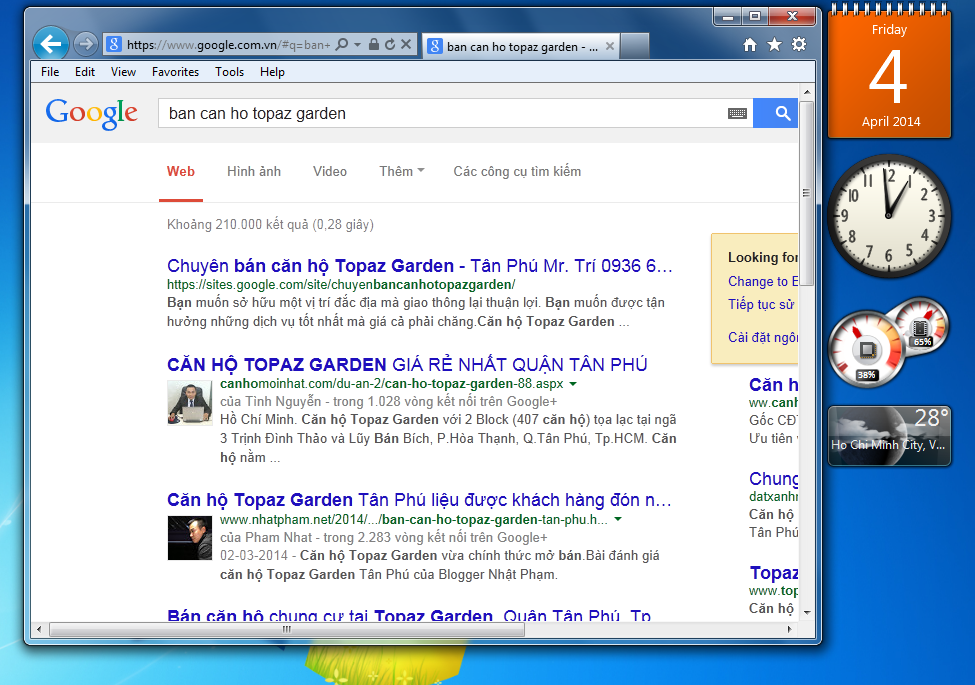Image resolution: width=975 pixels, height=685 pixels.
Task: Click inside the Google search input field
Action: click(x=441, y=114)
